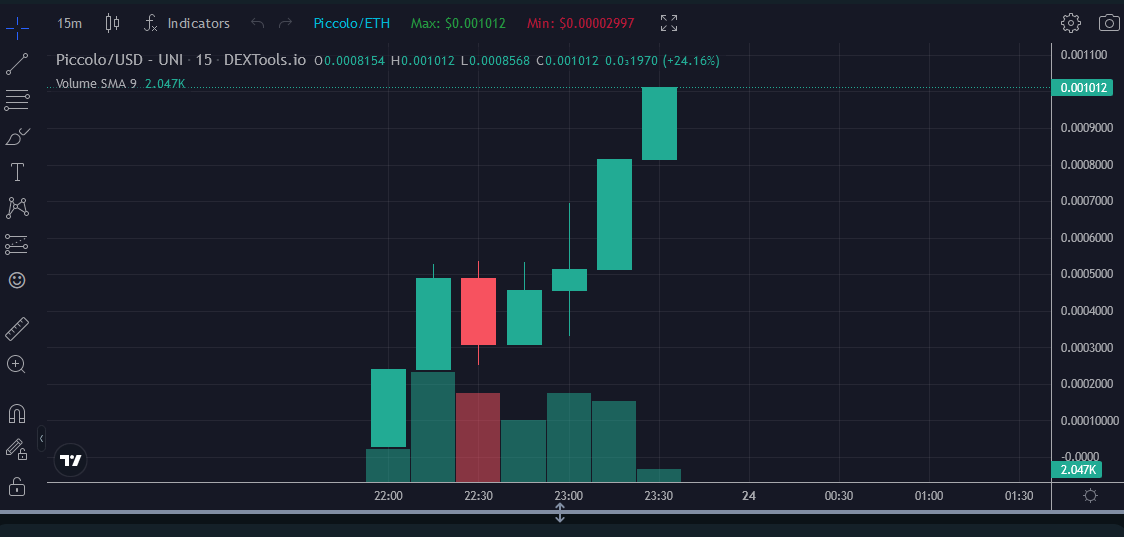Take a chart snapshot with camera icon
This screenshot has height=537, width=1124.
1109,23
